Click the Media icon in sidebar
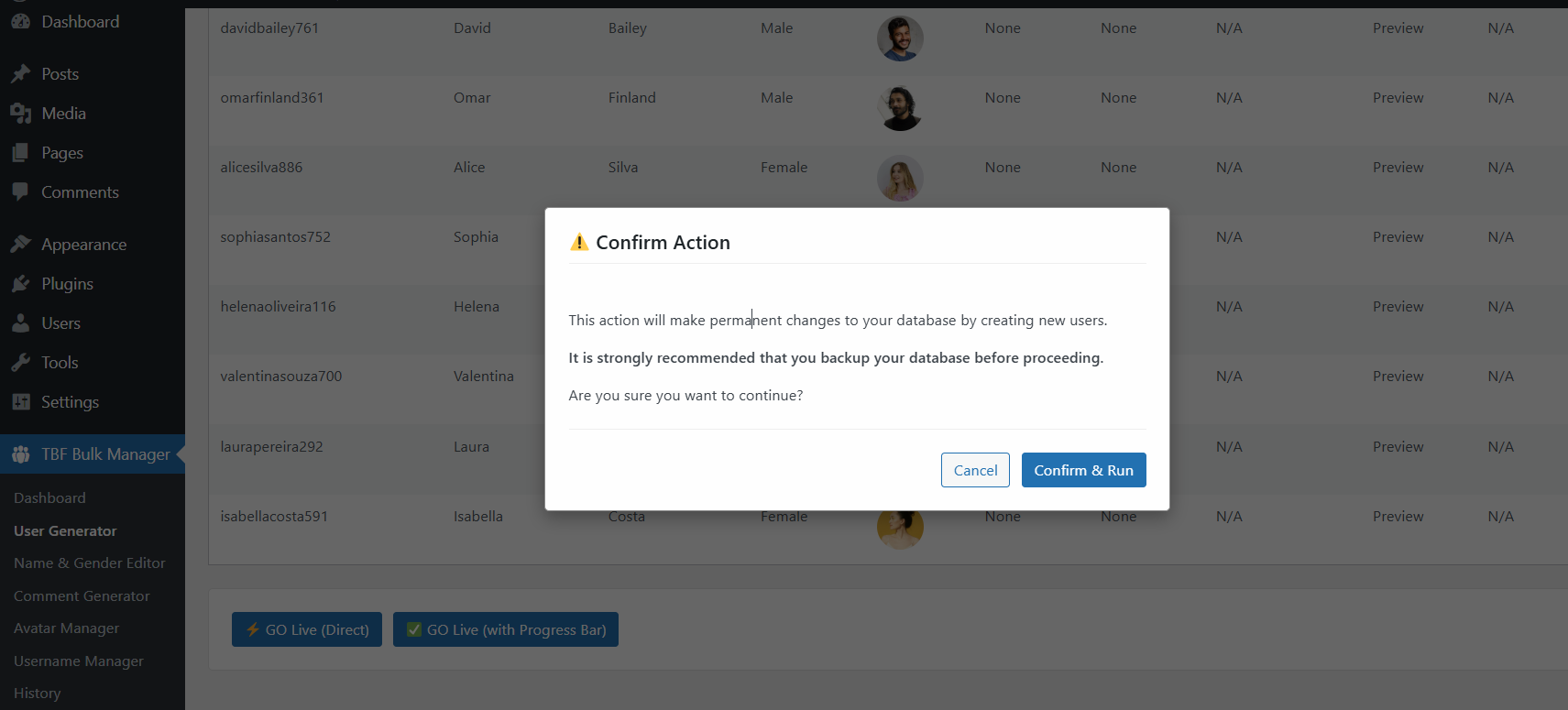This screenshot has width=1568, height=710. pyautogui.click(x=20, y=114)
